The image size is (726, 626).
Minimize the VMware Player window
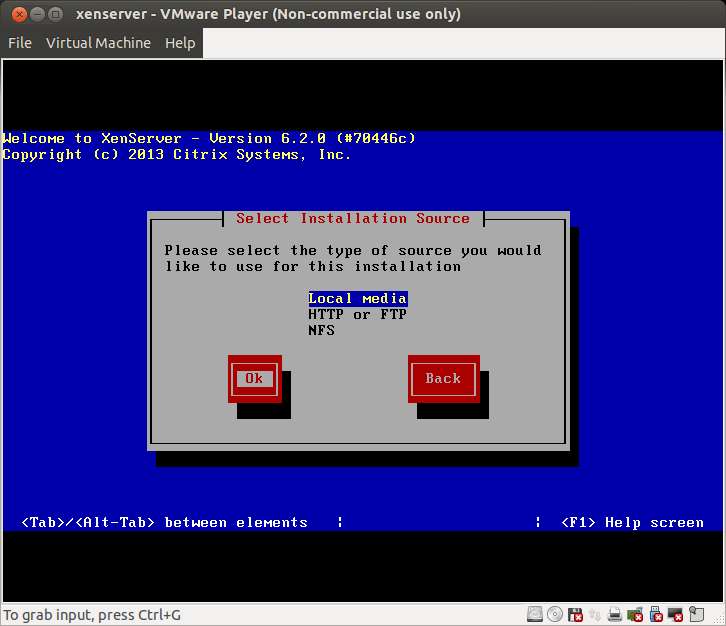coord(38,14)
